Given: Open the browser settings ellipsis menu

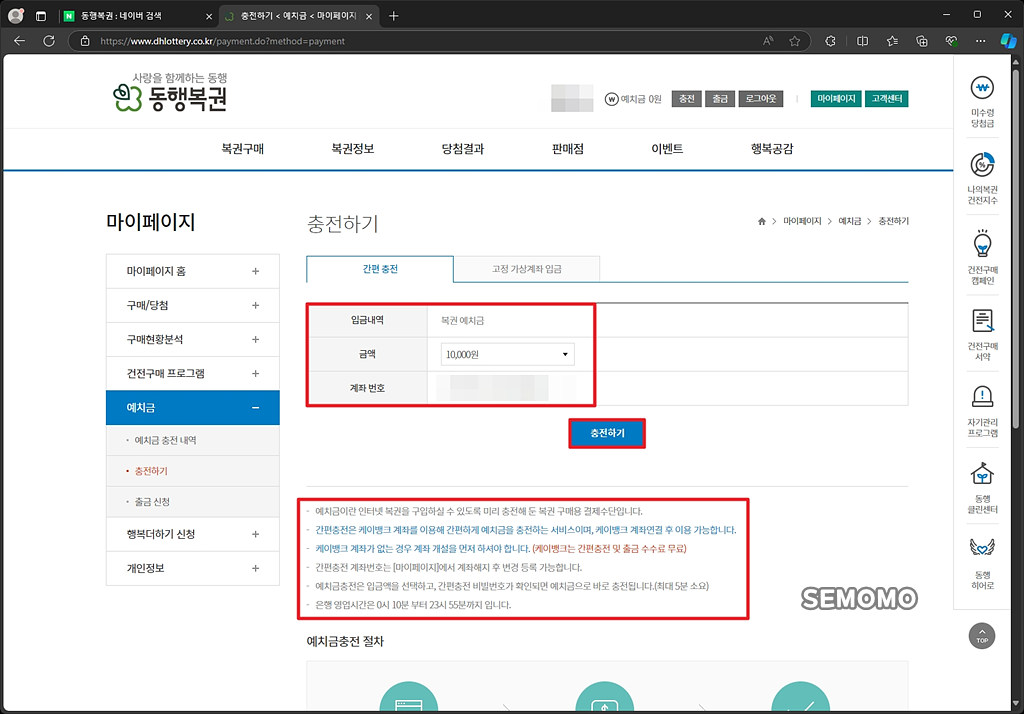Looking at the screenshot, I should (980, 41).
